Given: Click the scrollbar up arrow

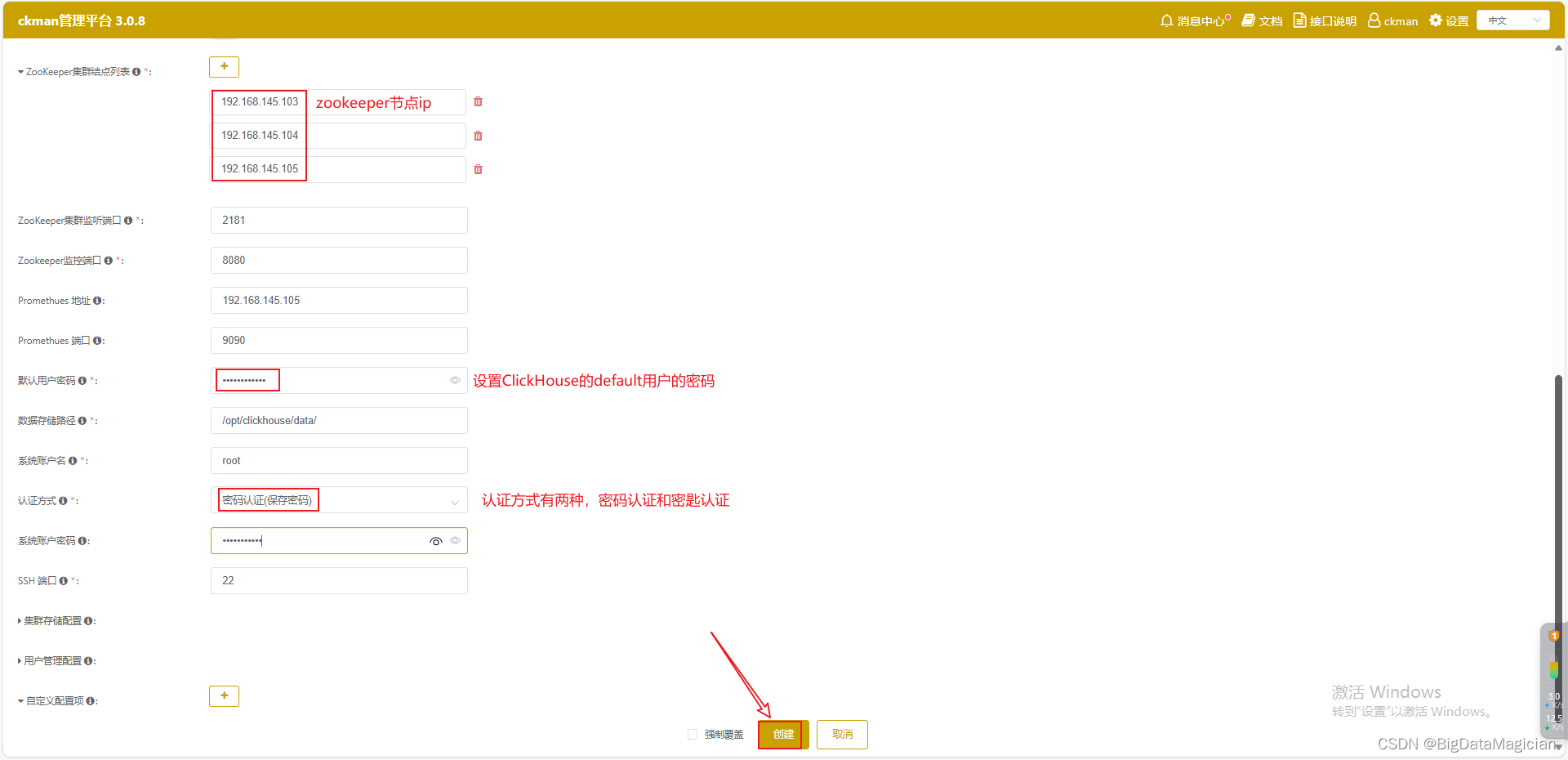Looking at the screenshot, I should [x=1558, y=48].
